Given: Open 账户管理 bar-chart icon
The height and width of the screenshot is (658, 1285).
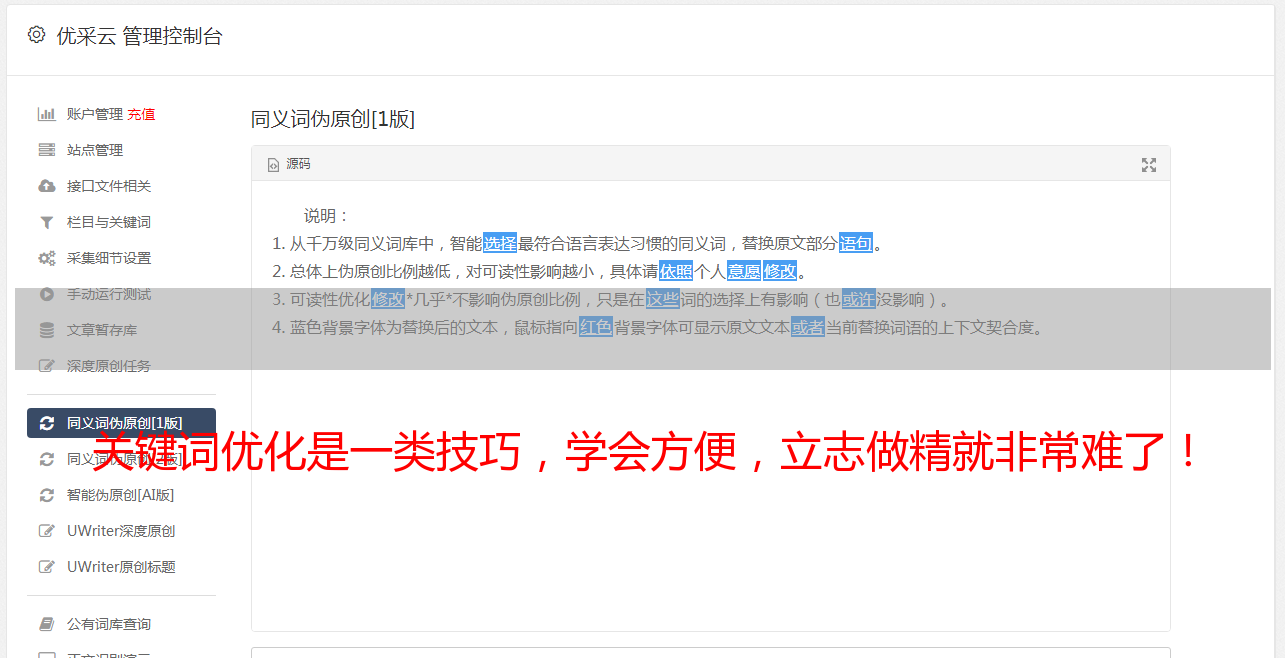Looking at the screenshot, I should (x=46, y=114).
